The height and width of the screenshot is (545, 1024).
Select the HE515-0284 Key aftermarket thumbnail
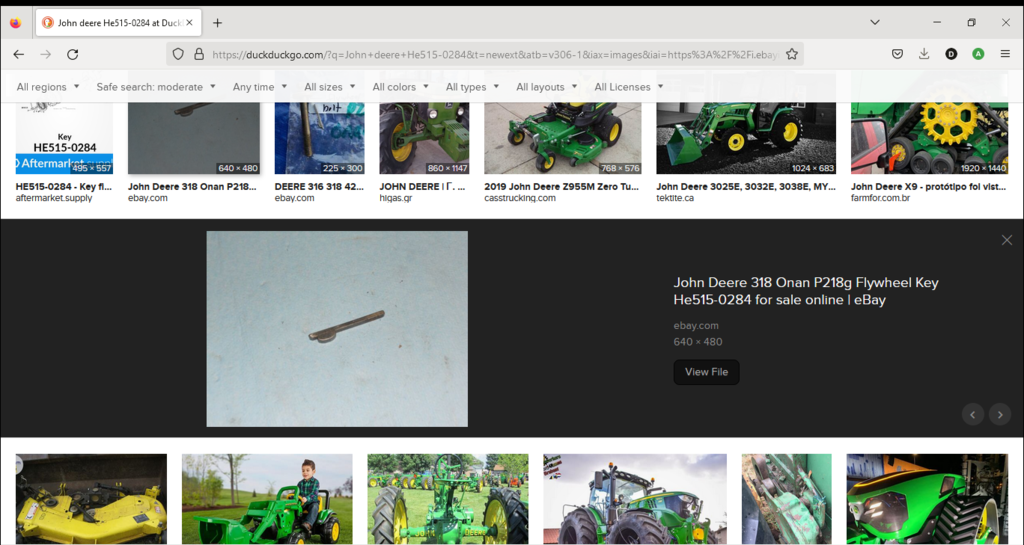tap(64, 137)
